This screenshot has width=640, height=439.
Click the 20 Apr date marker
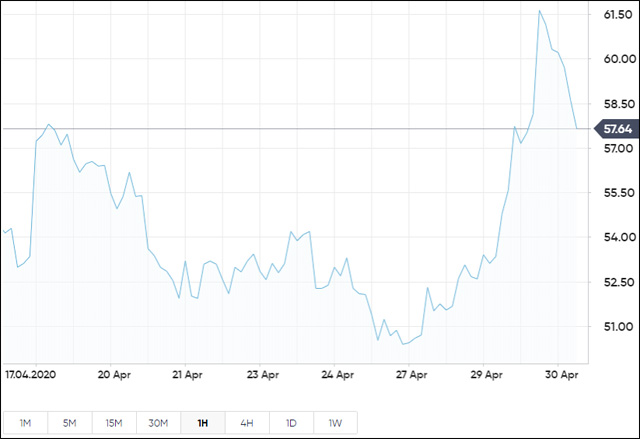click(116, 376)
